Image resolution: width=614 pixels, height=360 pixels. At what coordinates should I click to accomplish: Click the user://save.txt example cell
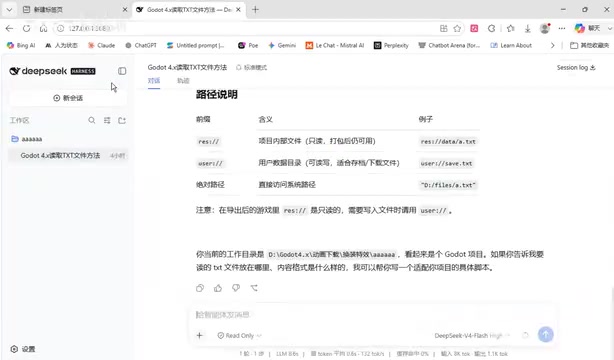(446, 163)
